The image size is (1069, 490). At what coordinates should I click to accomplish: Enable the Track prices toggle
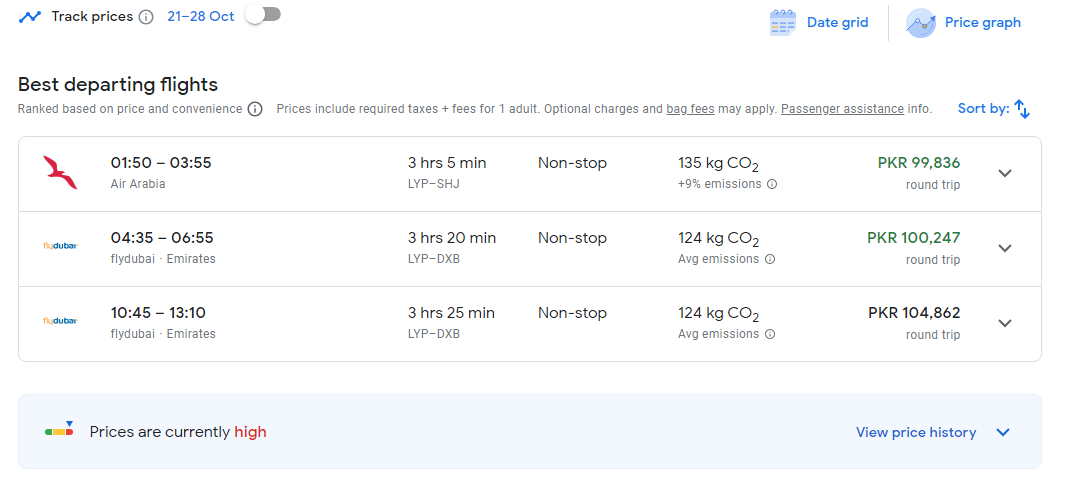(263, 15)
